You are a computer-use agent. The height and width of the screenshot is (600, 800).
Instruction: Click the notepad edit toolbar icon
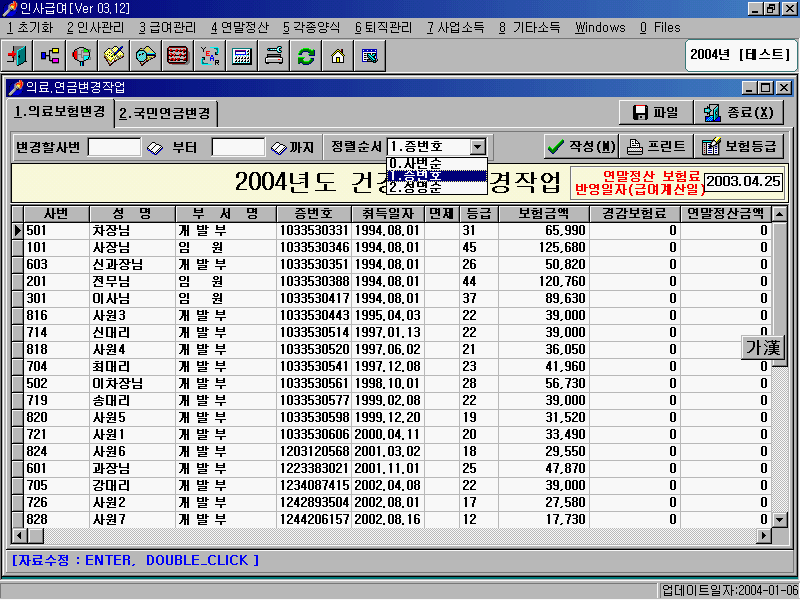click(113, 57)
